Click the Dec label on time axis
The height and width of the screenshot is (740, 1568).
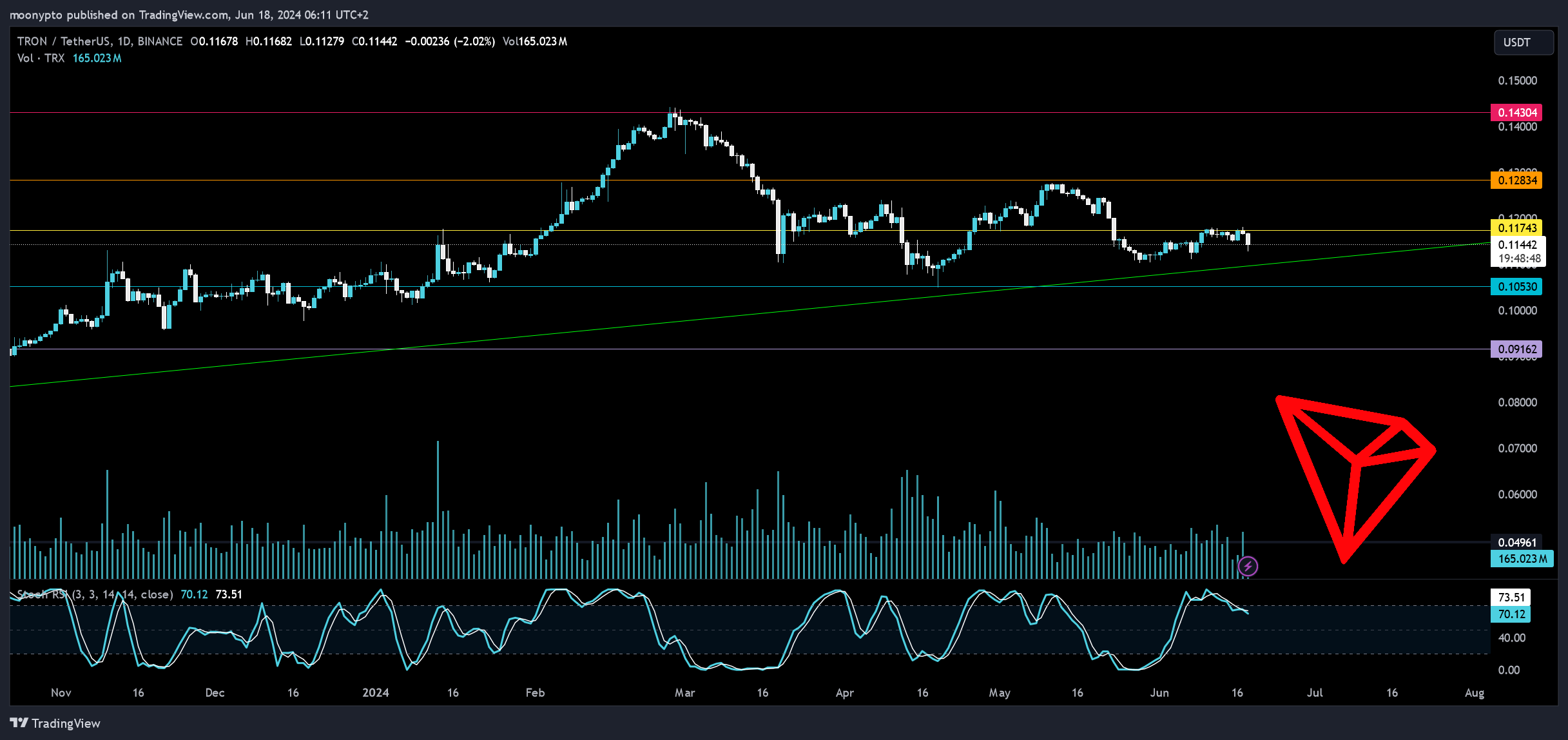pos(215,692)
